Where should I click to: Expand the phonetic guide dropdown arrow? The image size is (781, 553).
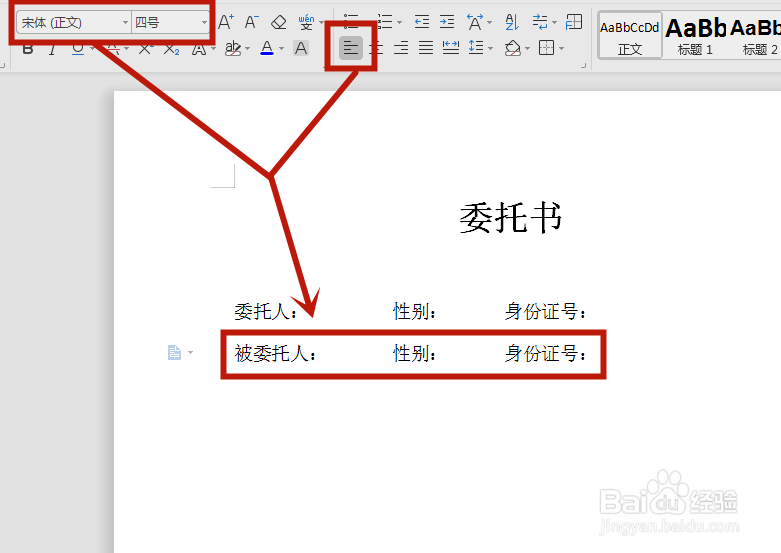coord(322,22)
